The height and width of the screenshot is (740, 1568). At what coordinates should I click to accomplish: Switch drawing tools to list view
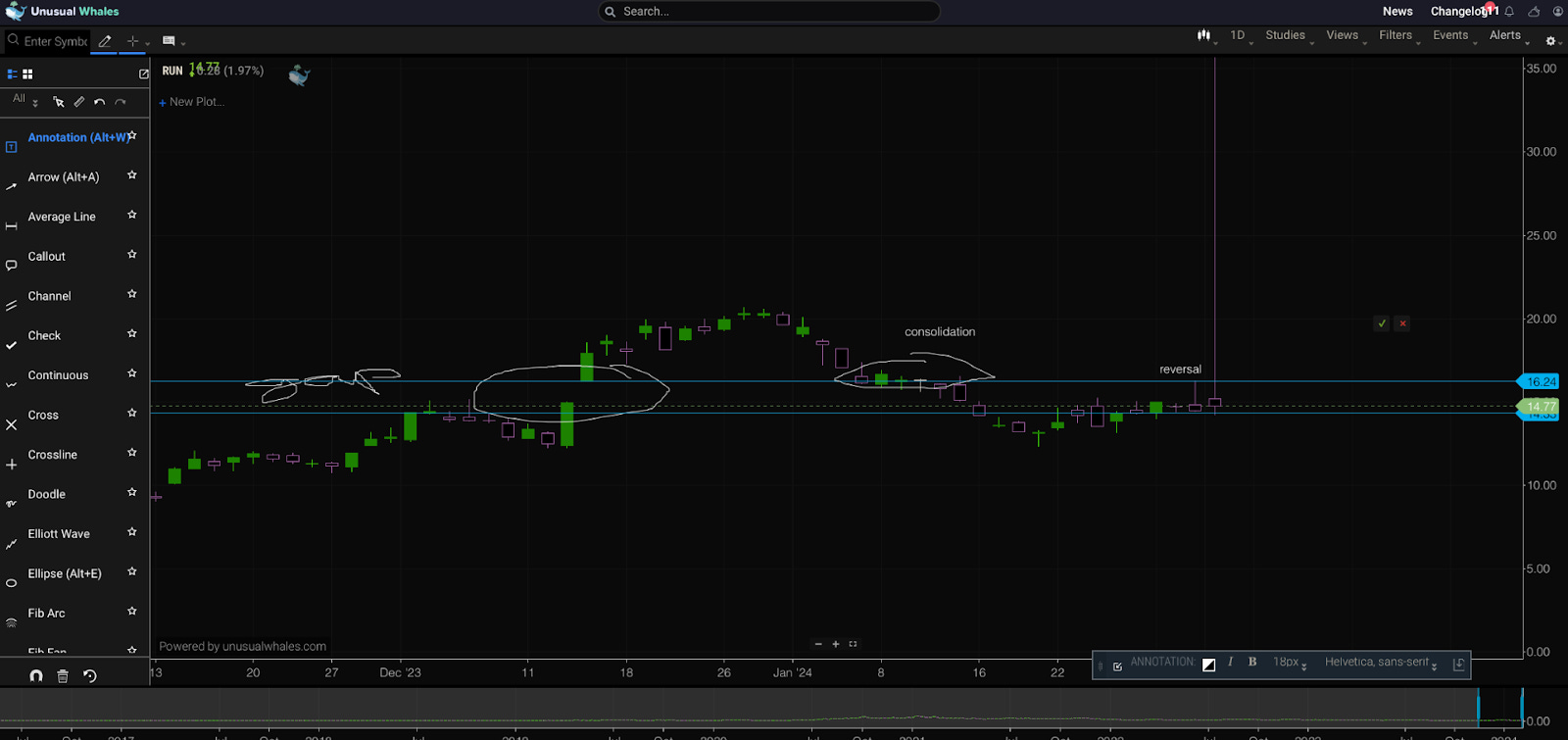pyautogui.click(x=13, y=74)
